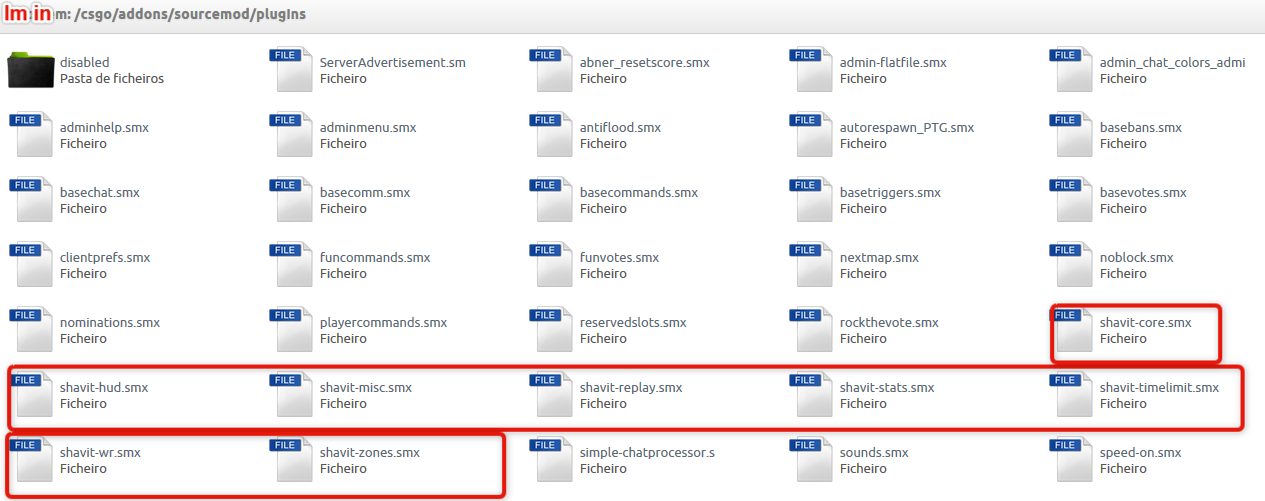Select the shavit-timelimit.smx file icon
1265x501 pixels.
click(1071, 395)
